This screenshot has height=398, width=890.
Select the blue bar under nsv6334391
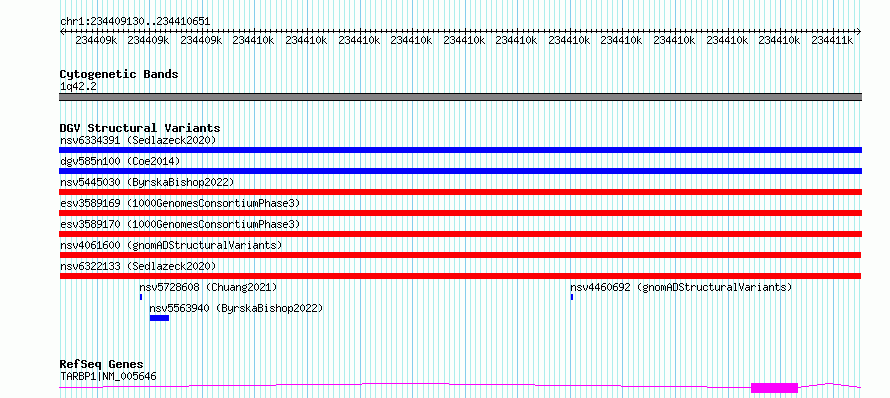coord(460,150)
